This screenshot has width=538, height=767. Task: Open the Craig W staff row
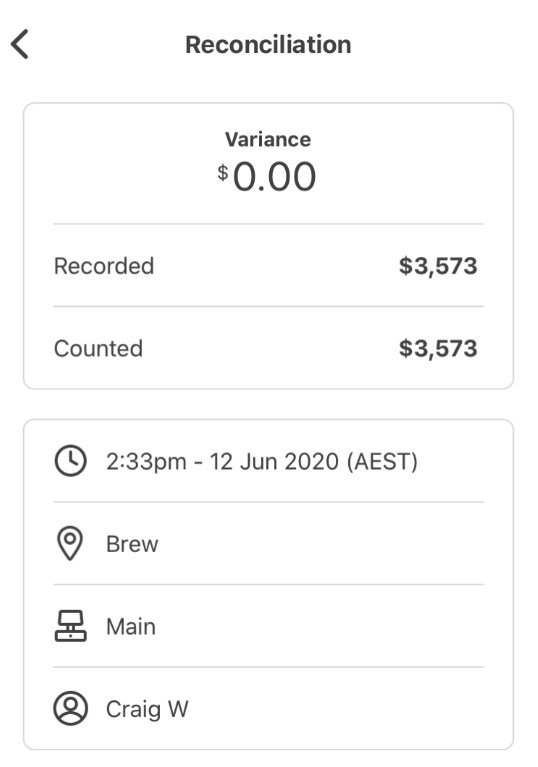269,708
